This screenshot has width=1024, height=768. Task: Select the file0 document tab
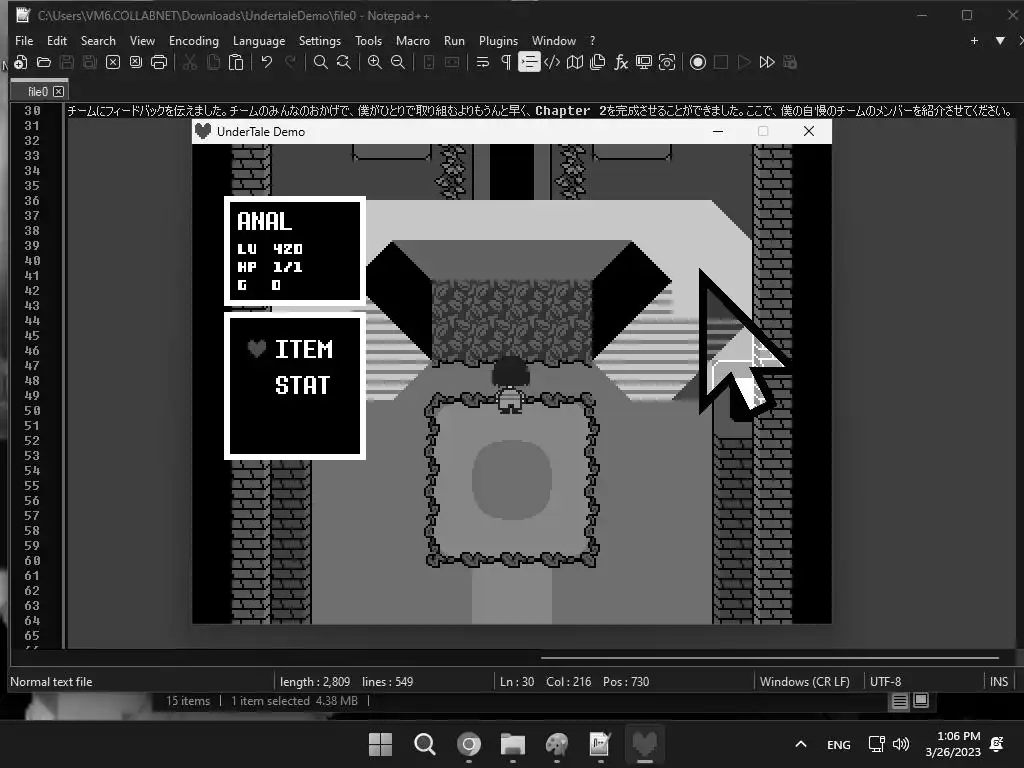(38, 91)
